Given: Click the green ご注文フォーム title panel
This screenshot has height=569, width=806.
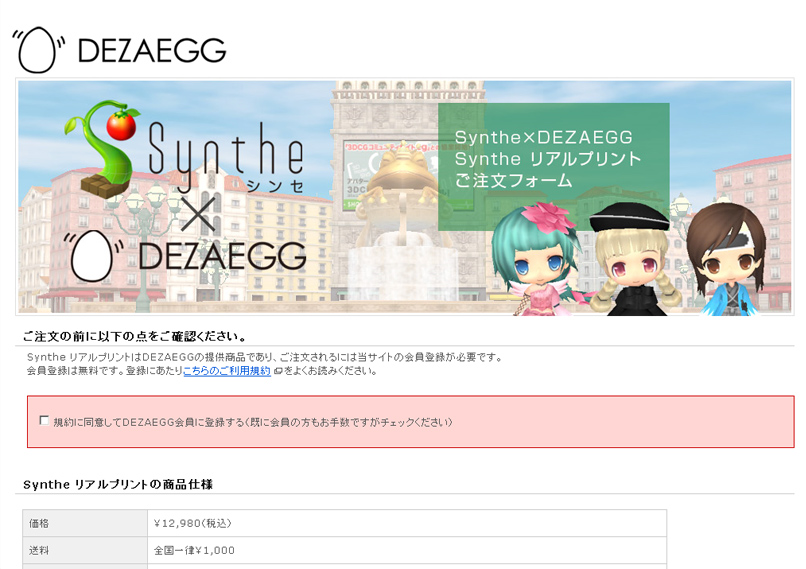Looking at the screenshot, I should (x=554, y=167).
